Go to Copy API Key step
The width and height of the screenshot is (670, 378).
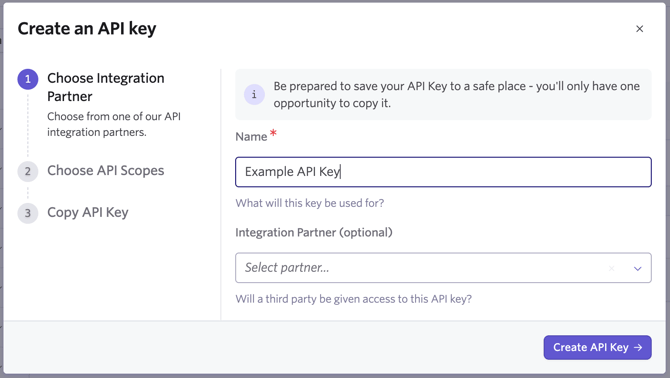click(x=88, y=212)
